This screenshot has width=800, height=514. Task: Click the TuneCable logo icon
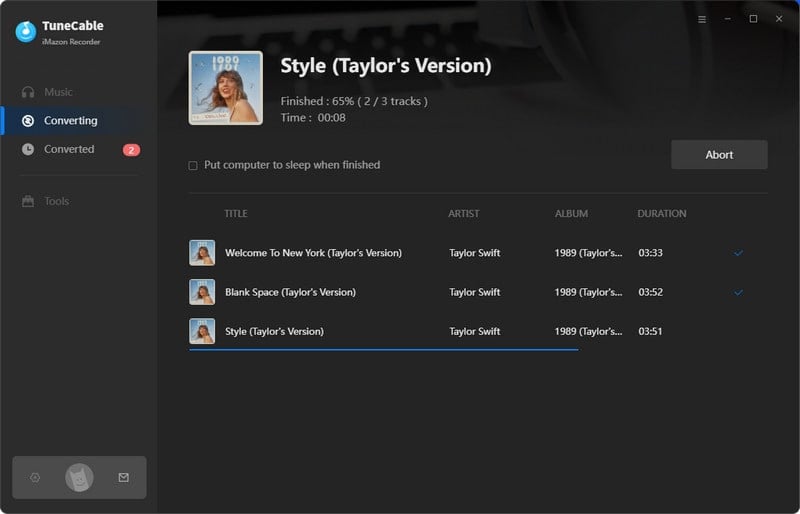pos(26,32)
